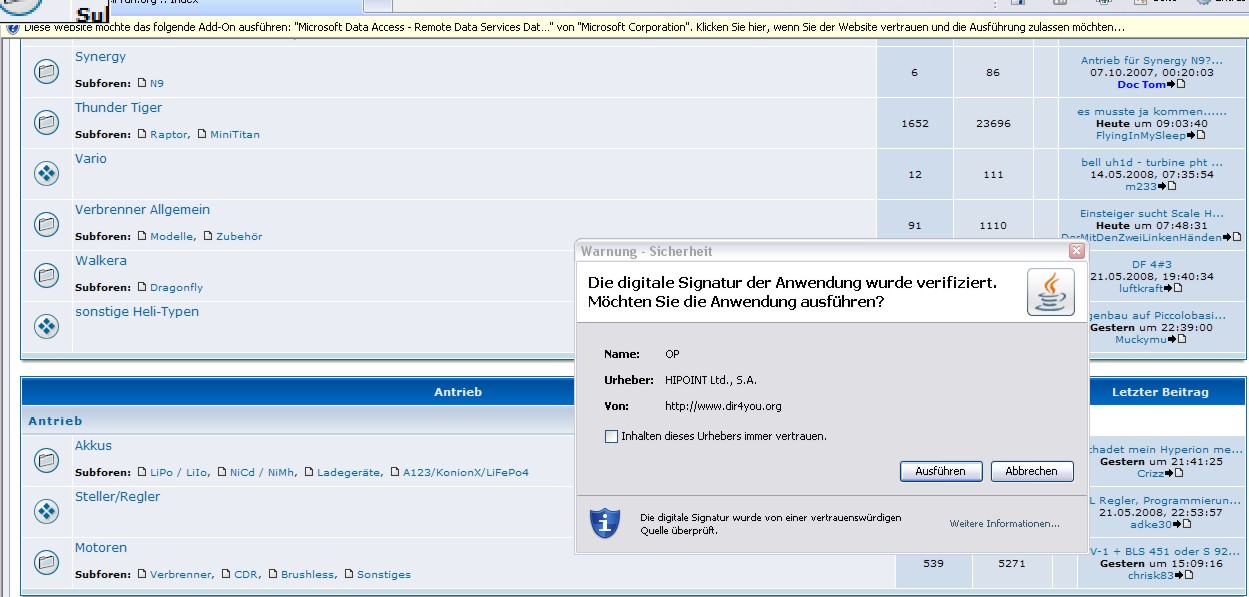
Task: Click last-post arrow icon beside adke30
Action: 1182,524
